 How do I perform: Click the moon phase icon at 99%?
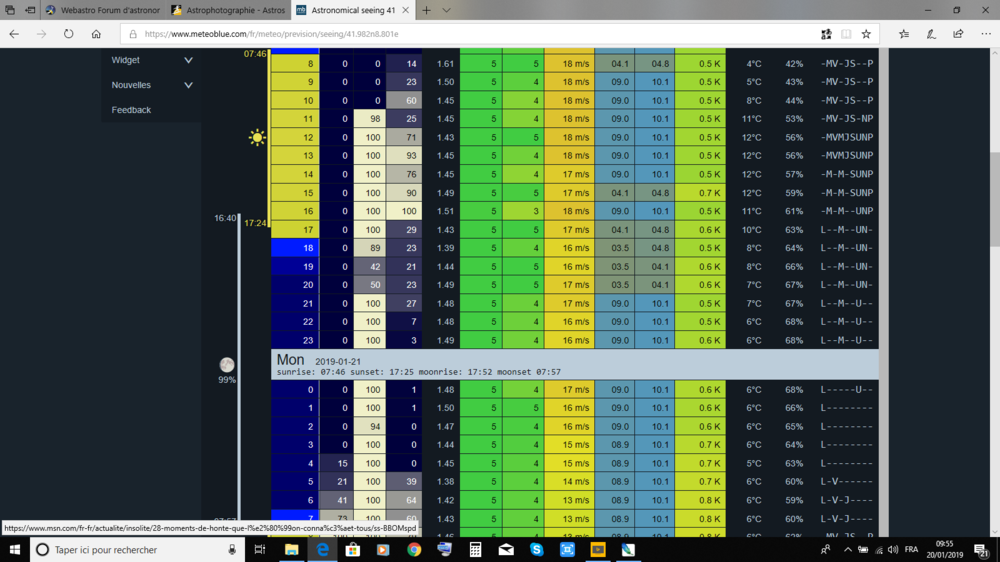pyautogui.click(x=227, y=365)
